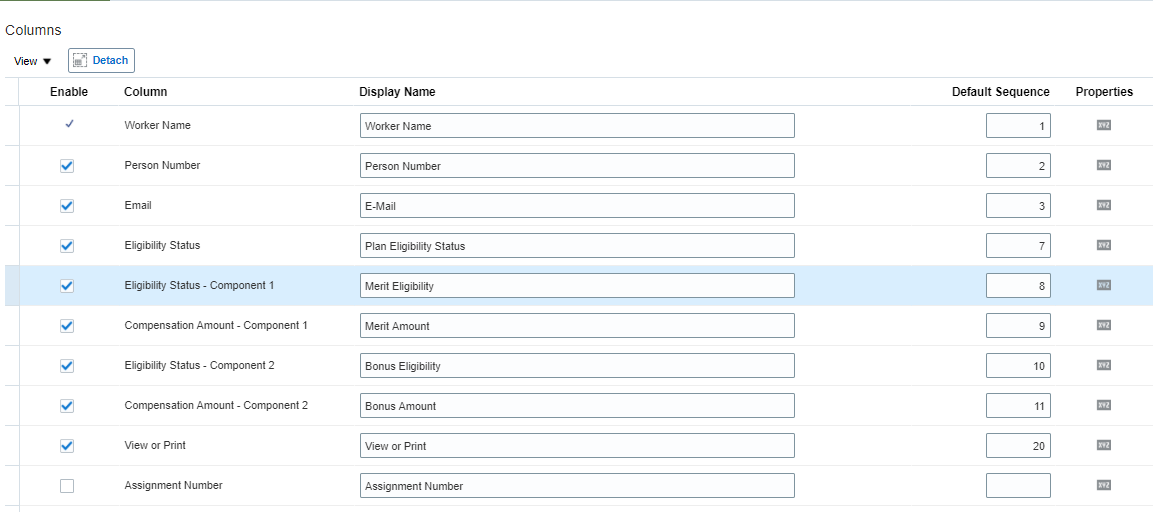
Task: Click properties icon for Eligibility Status row
Action: click(1104, 245)
